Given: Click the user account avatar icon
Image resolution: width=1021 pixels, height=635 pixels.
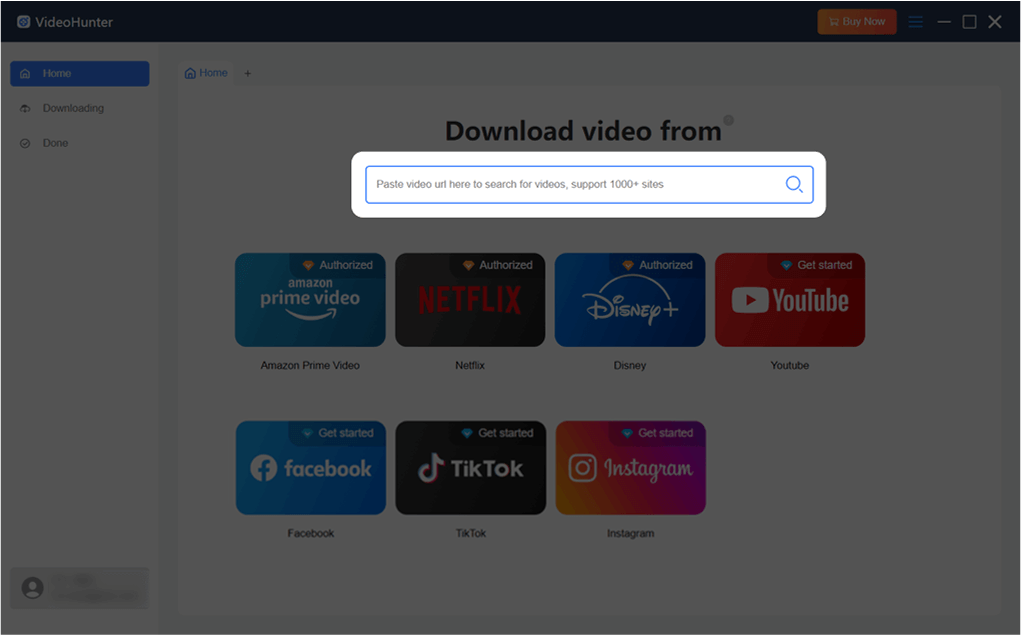Looking at the screenshot, I should 33,588.
